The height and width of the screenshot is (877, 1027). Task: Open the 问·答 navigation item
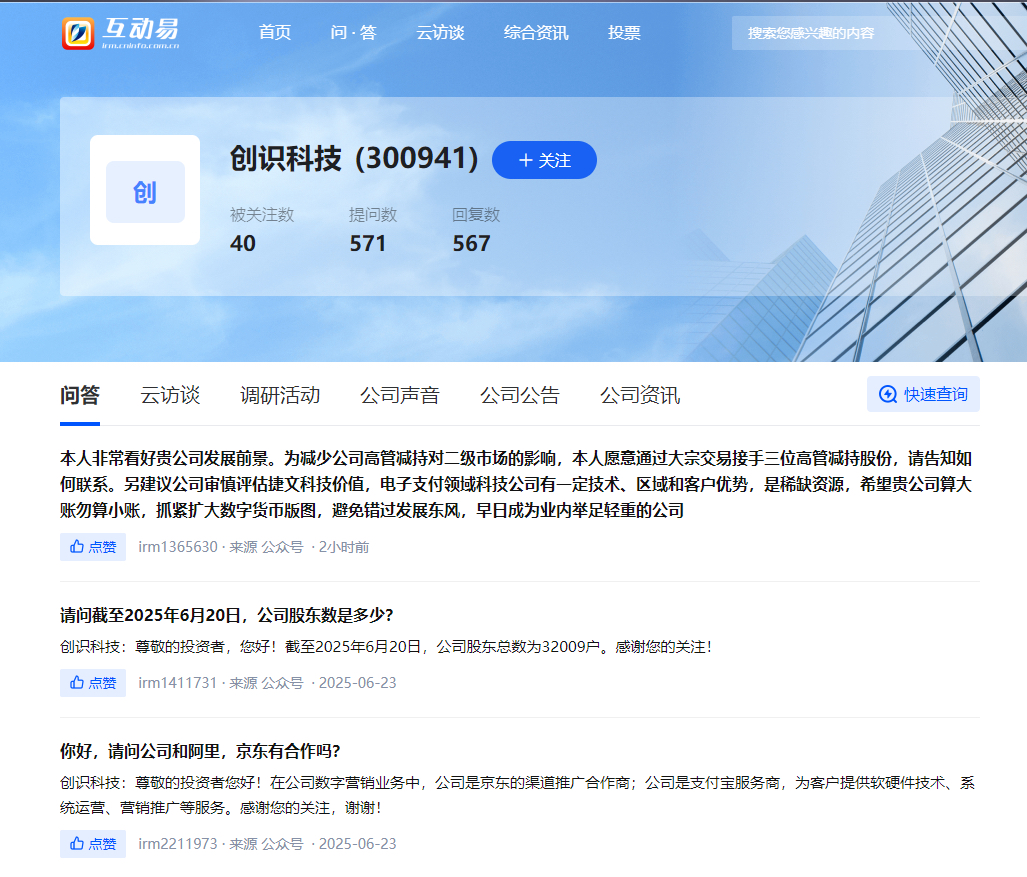point(353,33)
